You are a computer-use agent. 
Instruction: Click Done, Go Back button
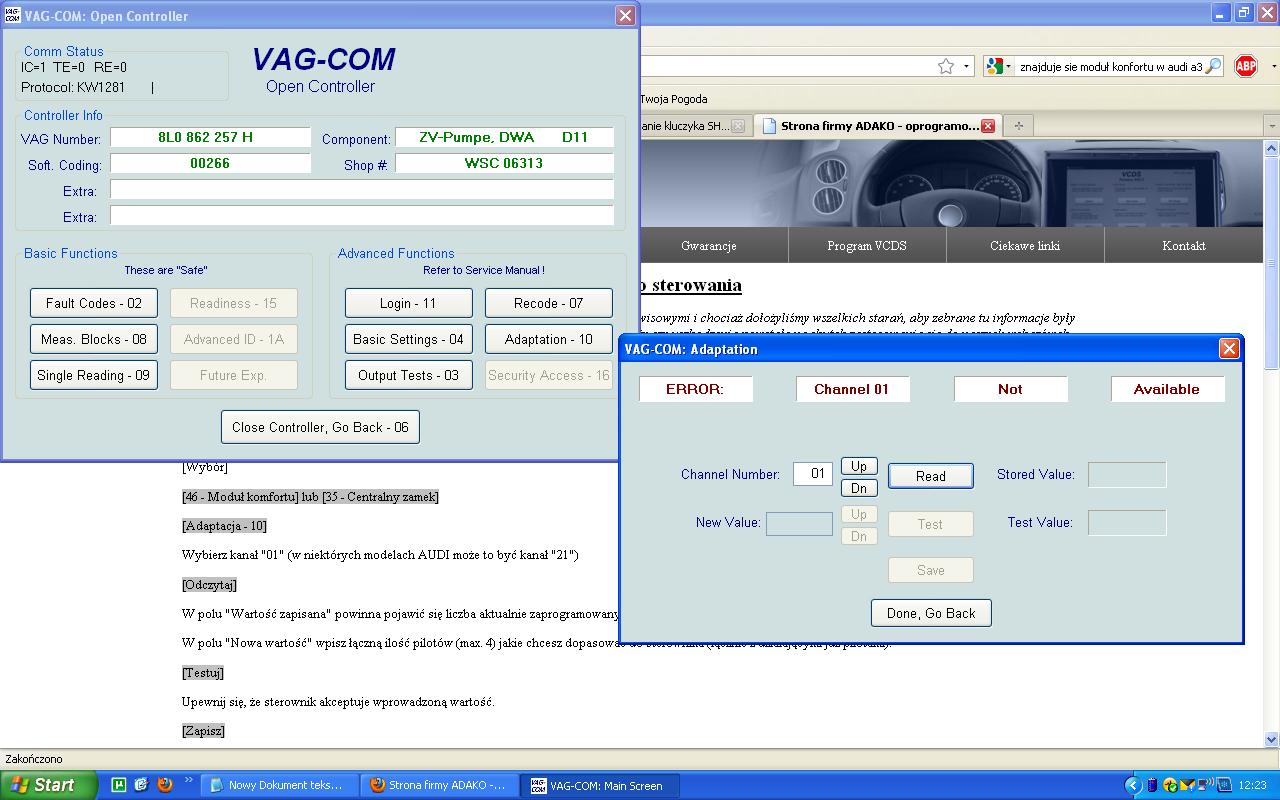coord(931,613)
